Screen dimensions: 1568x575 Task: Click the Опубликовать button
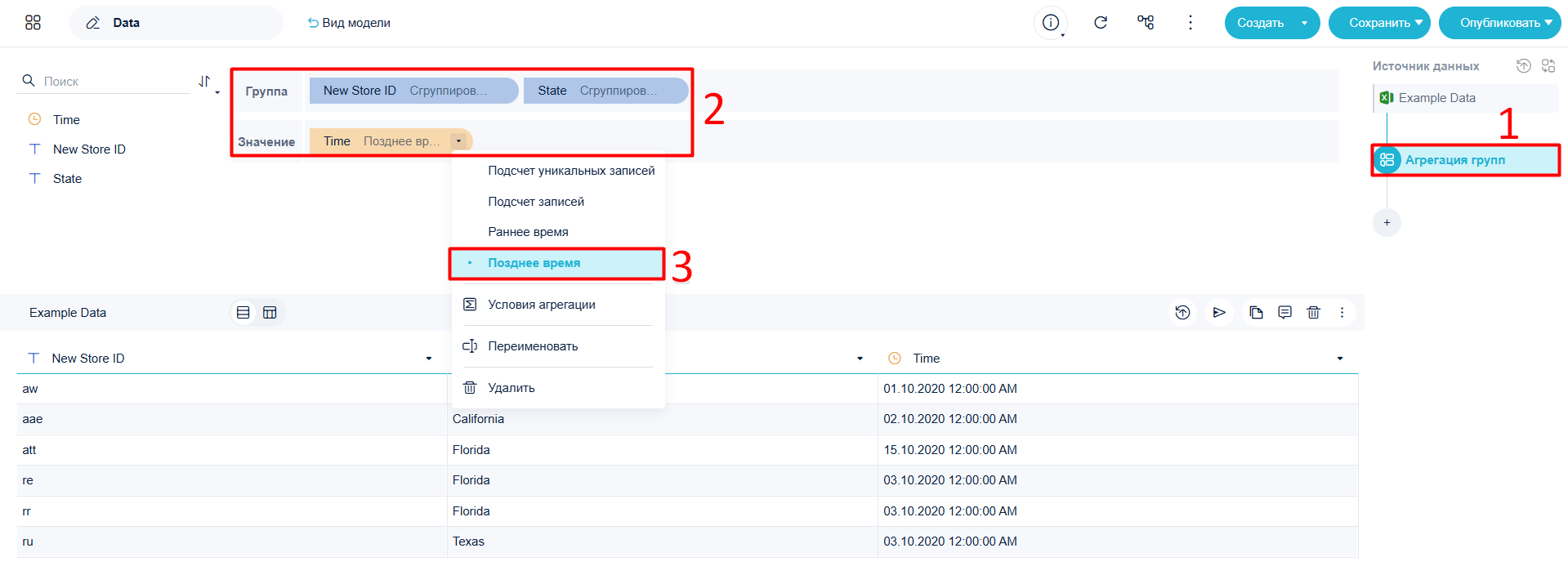pos(1499,23)
